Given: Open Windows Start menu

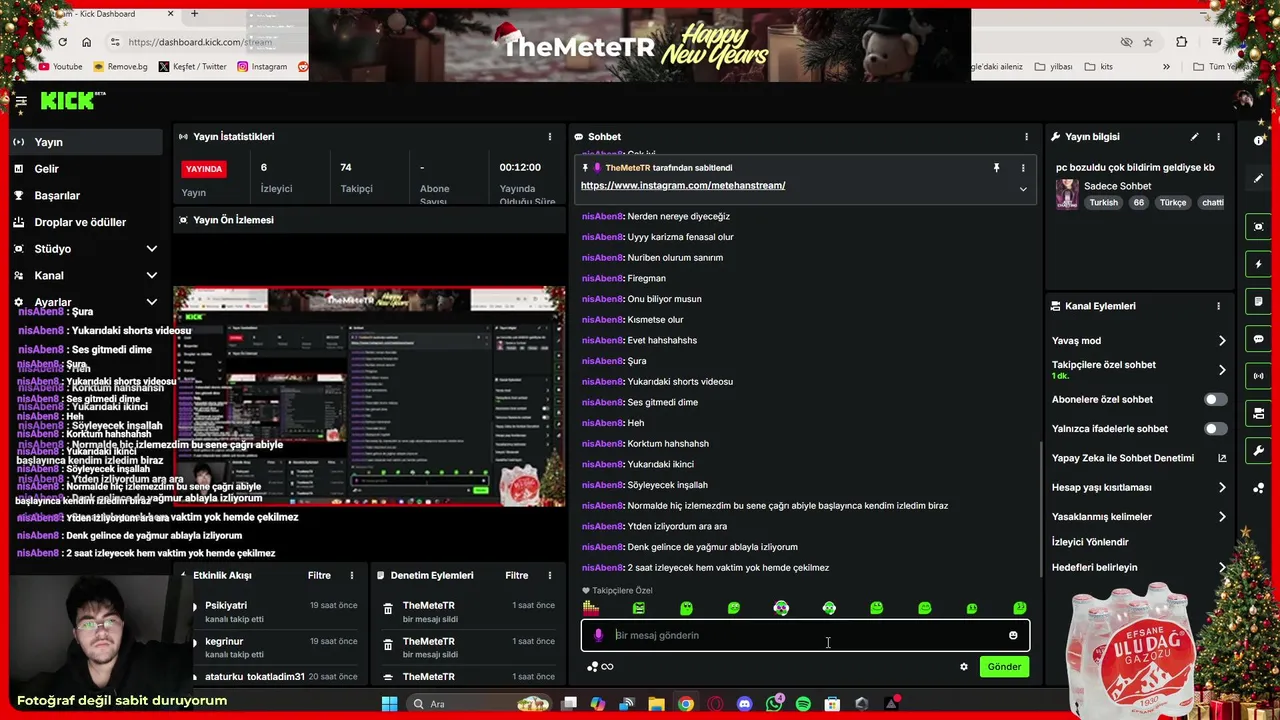Looking at the screenshot, I should tap(389, 704).
